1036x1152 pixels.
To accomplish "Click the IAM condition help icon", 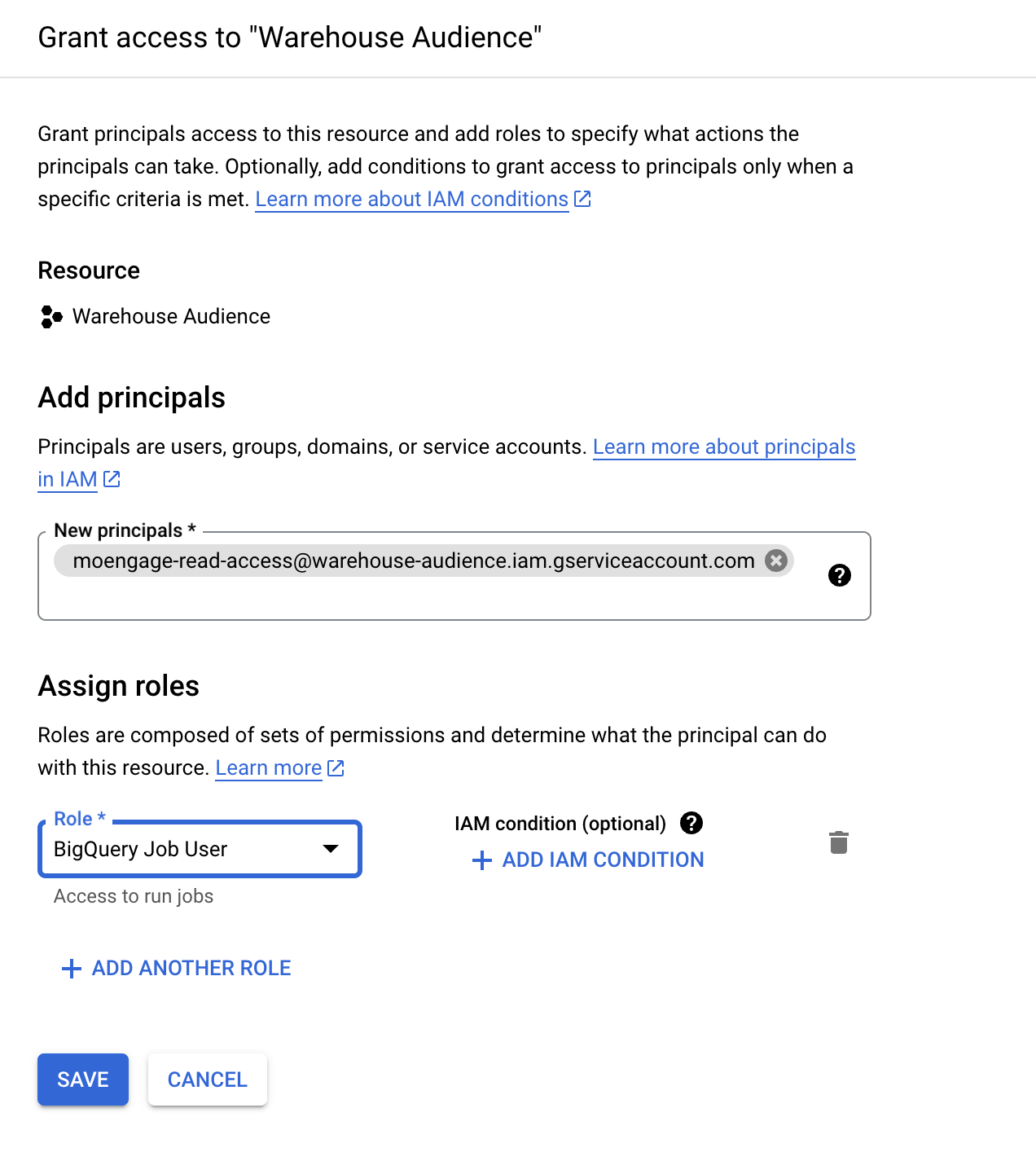I will [x=691, y=823].
